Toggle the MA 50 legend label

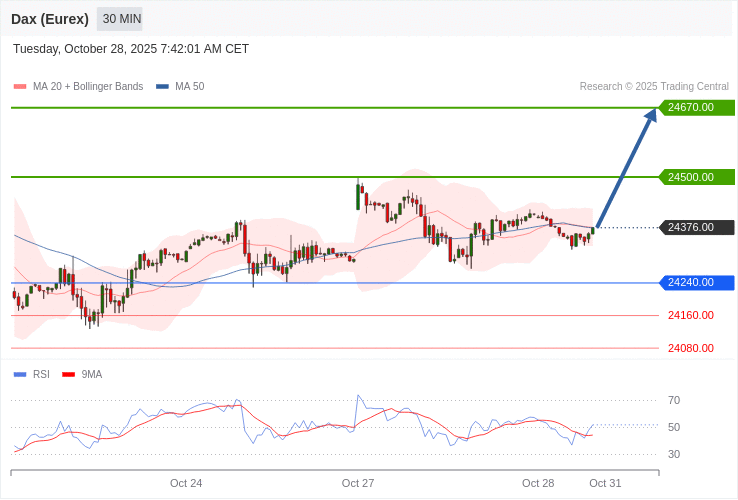pyautogui.click(x=189, y=87)
